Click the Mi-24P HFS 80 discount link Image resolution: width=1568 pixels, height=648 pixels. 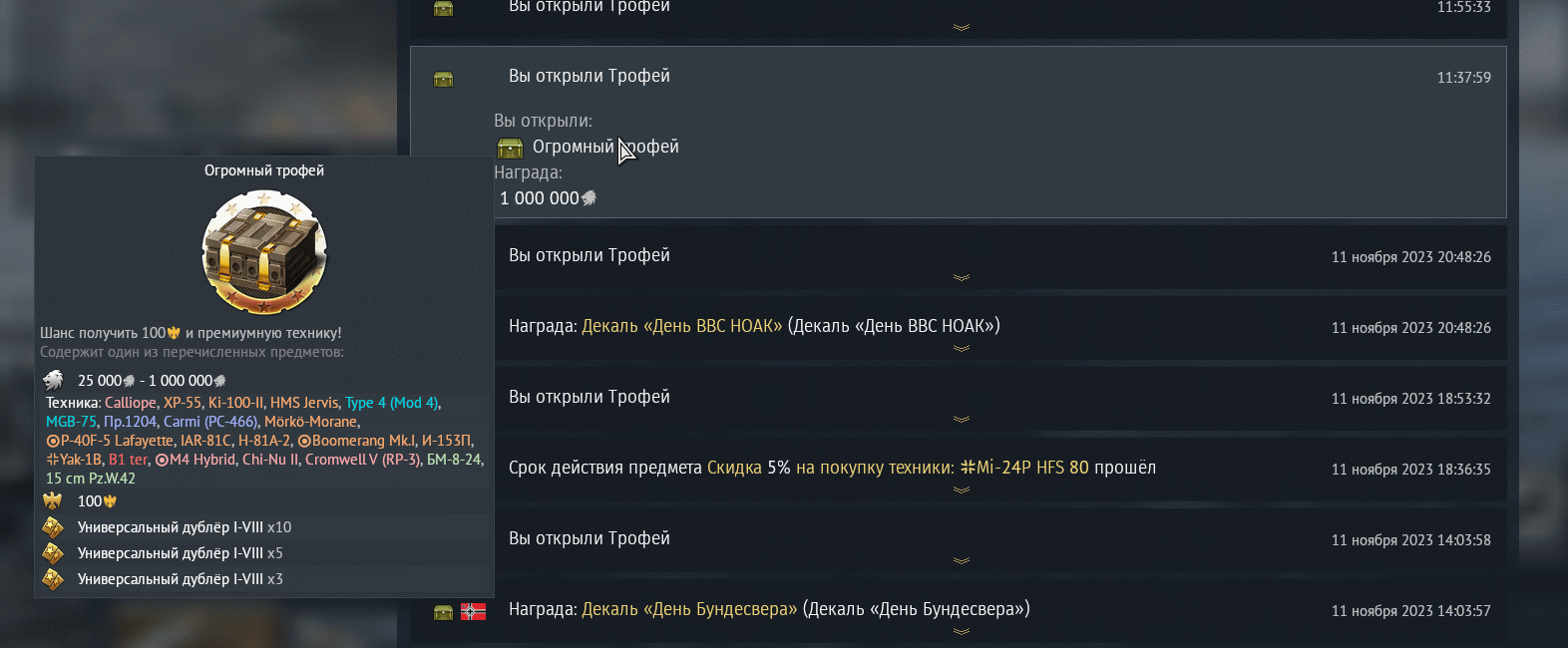pyautogui.click(x=1024, y=468)
